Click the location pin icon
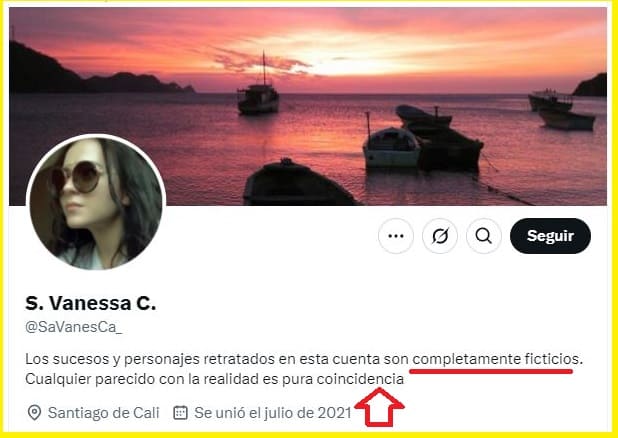The width and height of the screenshot is (618, 438). (x=34, y=413)
